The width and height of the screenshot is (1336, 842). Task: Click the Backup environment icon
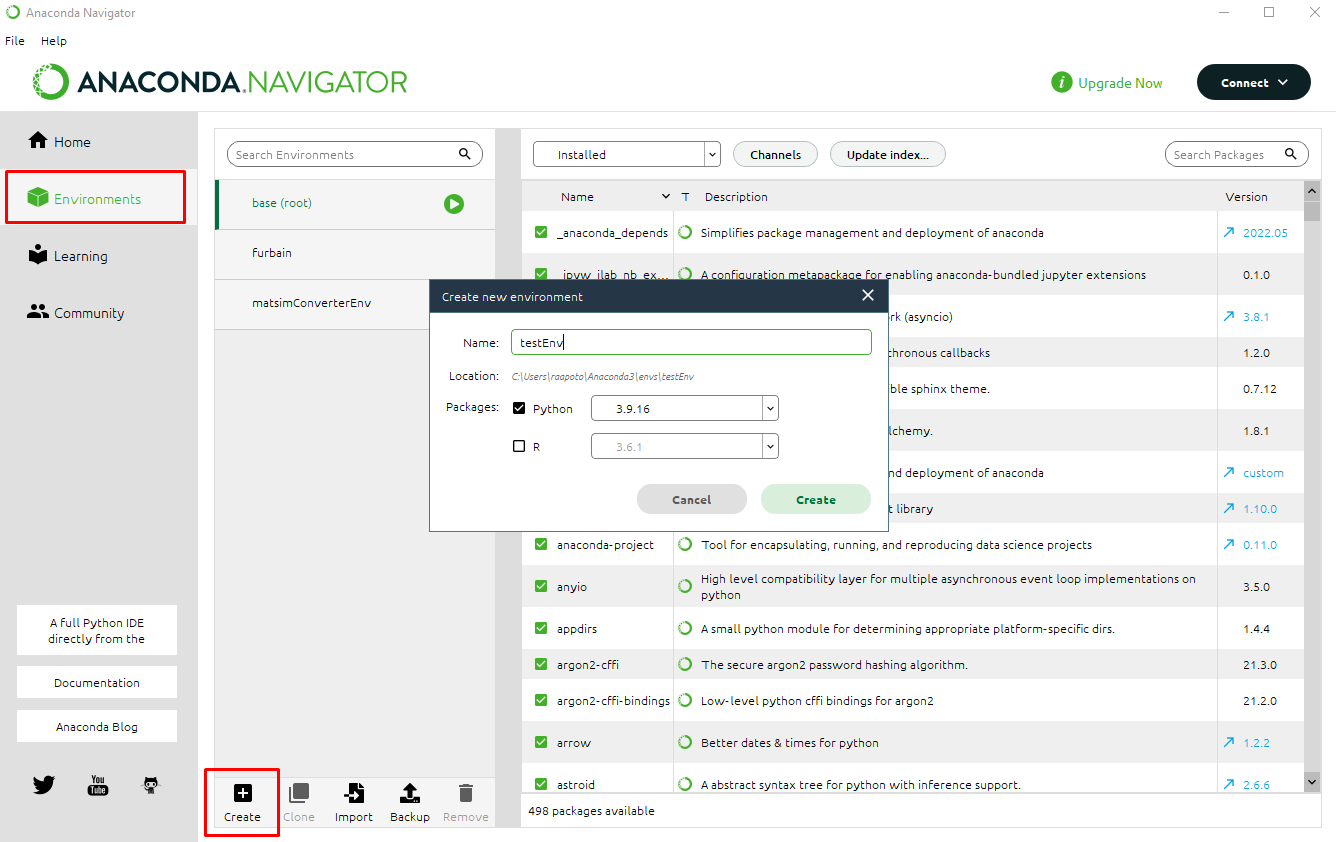[x=410, y=793]
